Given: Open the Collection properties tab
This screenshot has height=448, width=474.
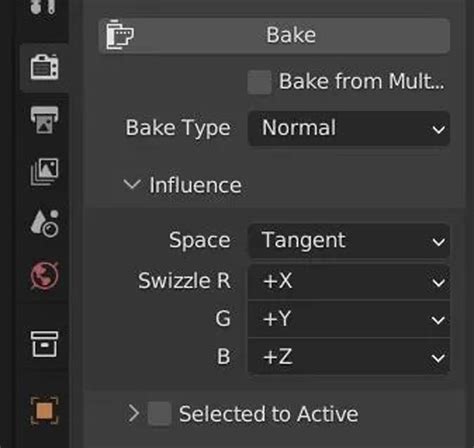Looking at the screenshot, I should coord(44,344).
